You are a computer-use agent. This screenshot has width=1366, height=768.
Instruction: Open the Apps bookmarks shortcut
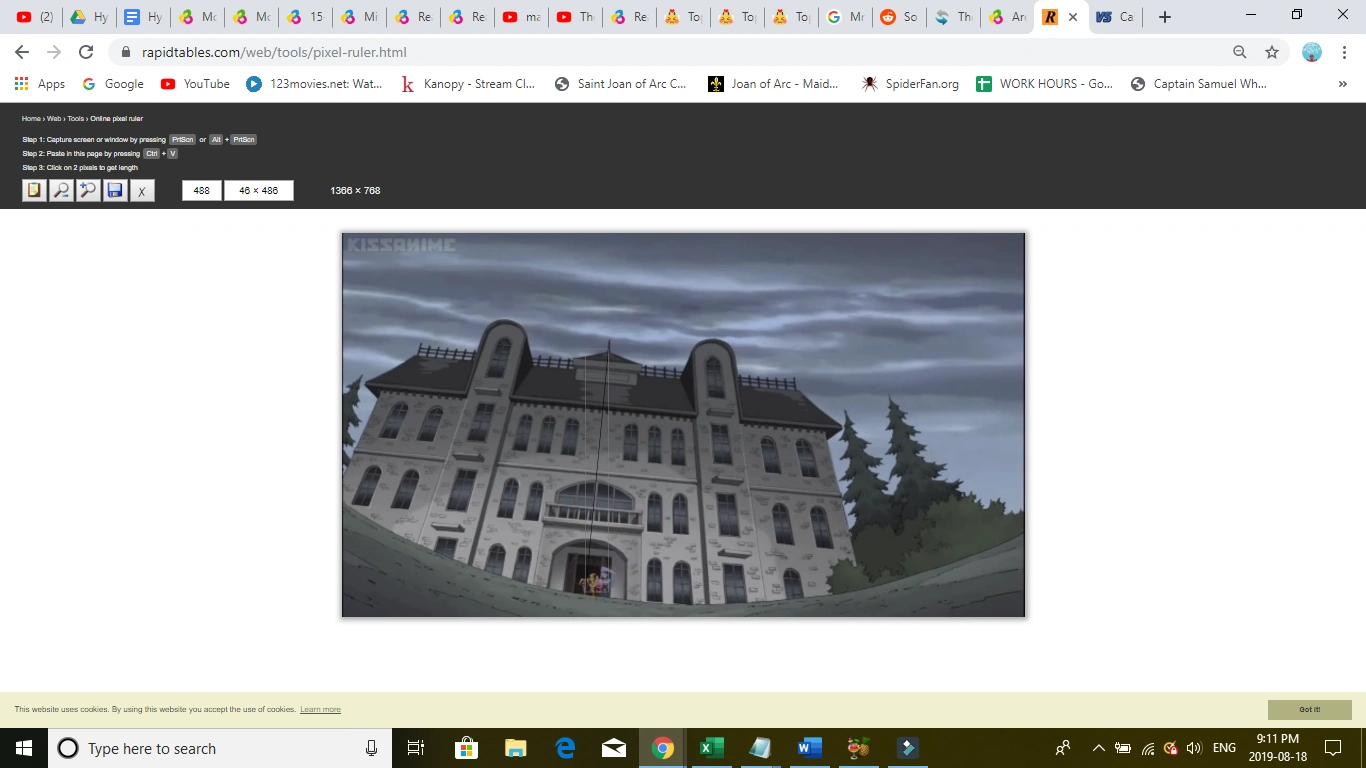[x=40, y=84]
